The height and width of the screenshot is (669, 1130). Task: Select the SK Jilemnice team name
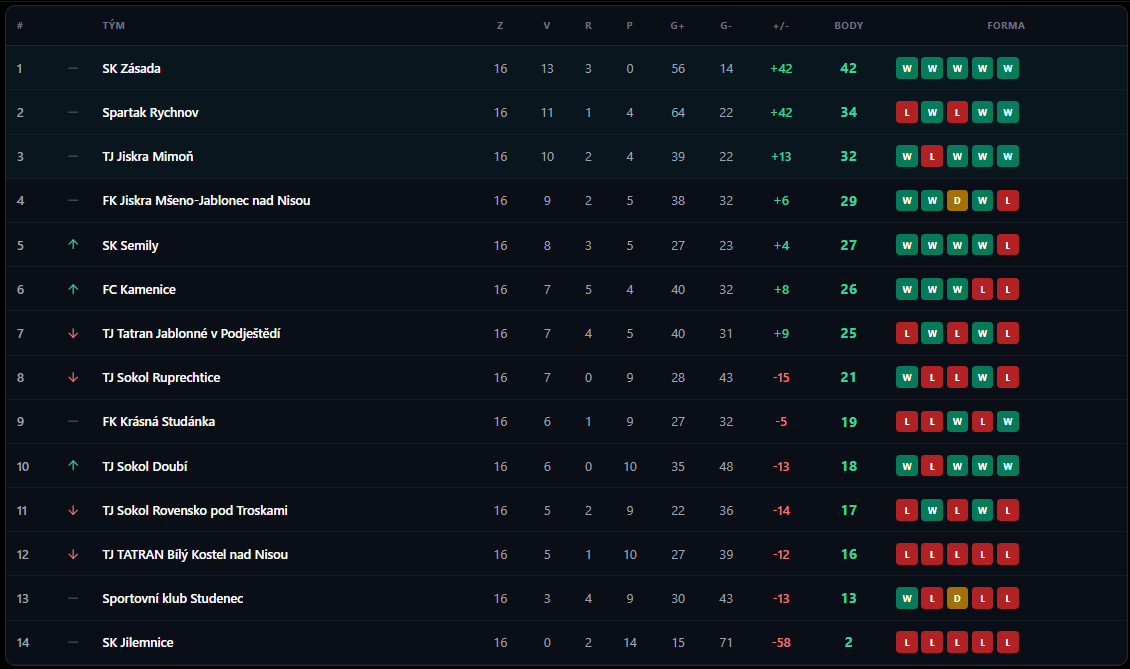(137, 642)
